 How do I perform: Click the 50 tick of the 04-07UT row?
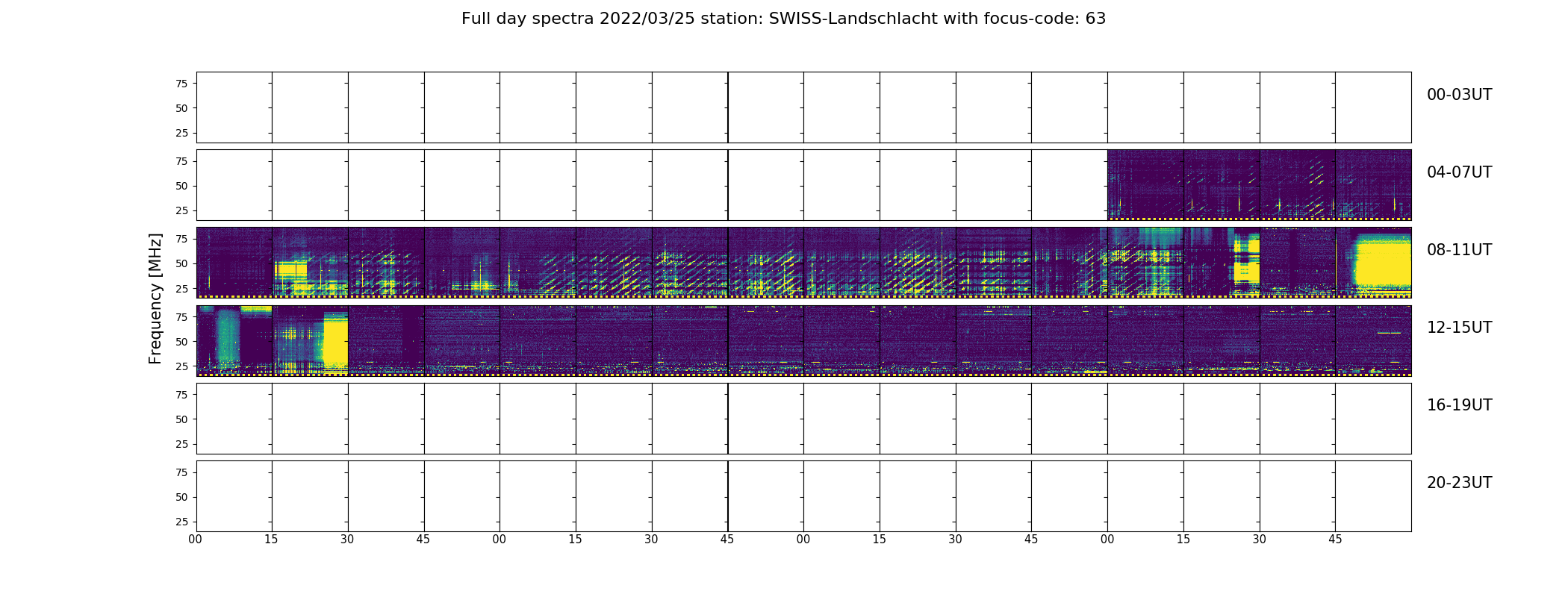pos(181,186)
